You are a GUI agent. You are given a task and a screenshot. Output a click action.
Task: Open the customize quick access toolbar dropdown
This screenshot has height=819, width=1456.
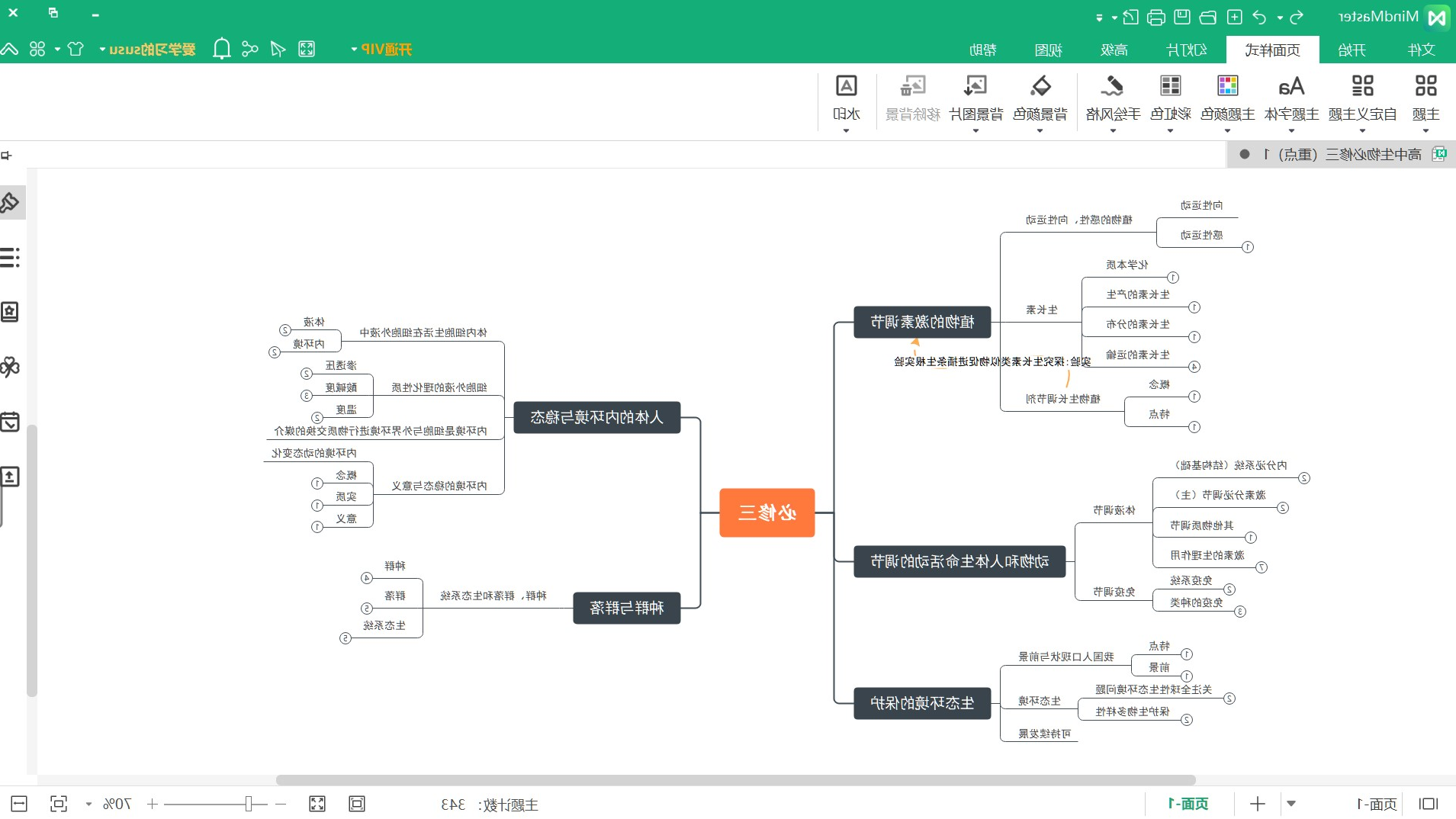click(x=1099, y=18)
